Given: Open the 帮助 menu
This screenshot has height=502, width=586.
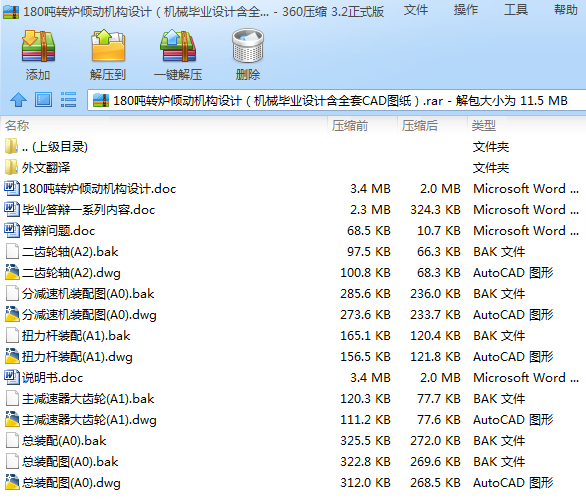Looking at the screenshot, I should (x=566, y=10).
